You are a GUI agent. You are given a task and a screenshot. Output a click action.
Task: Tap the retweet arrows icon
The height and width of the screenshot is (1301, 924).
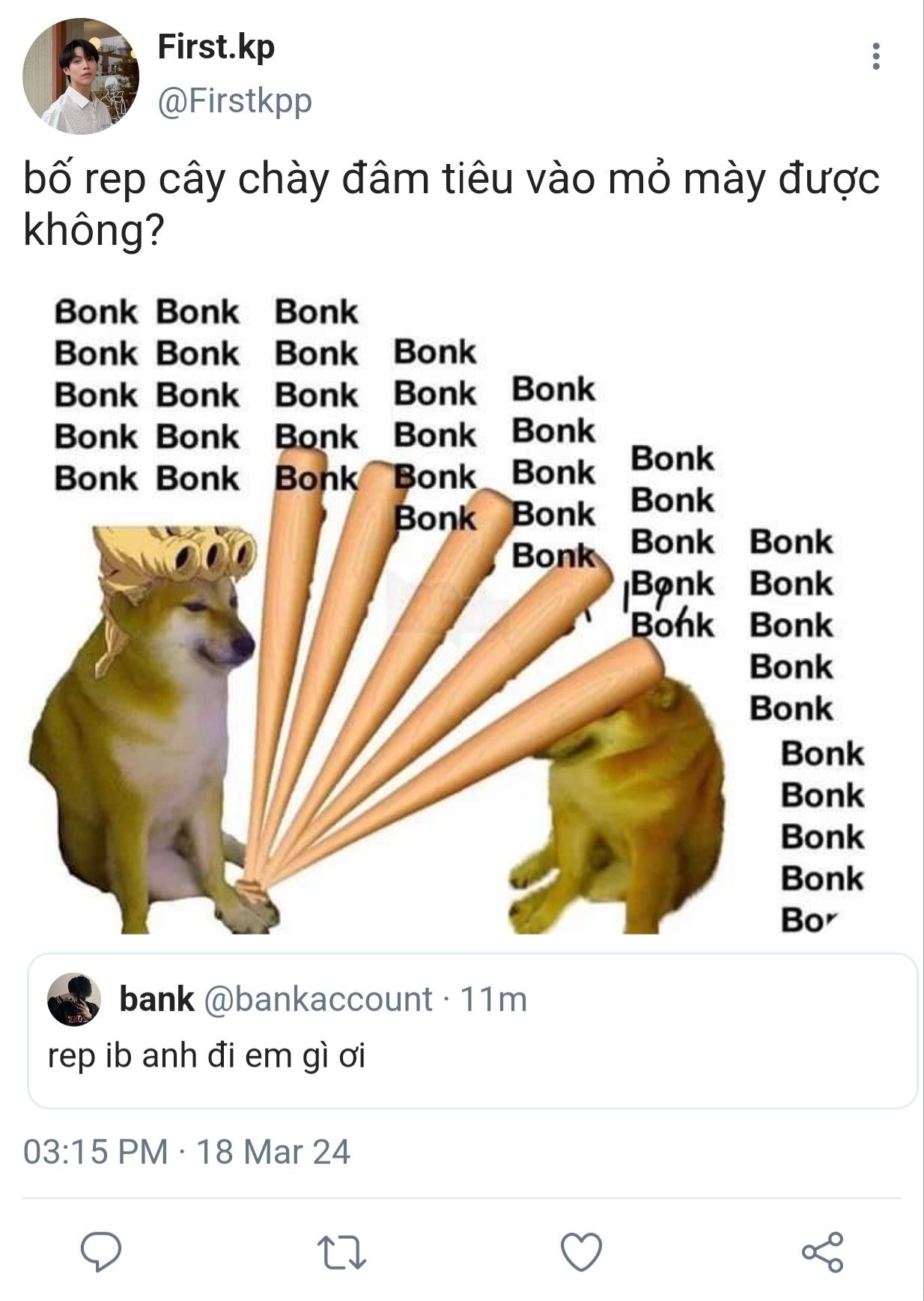(341, 1252)
